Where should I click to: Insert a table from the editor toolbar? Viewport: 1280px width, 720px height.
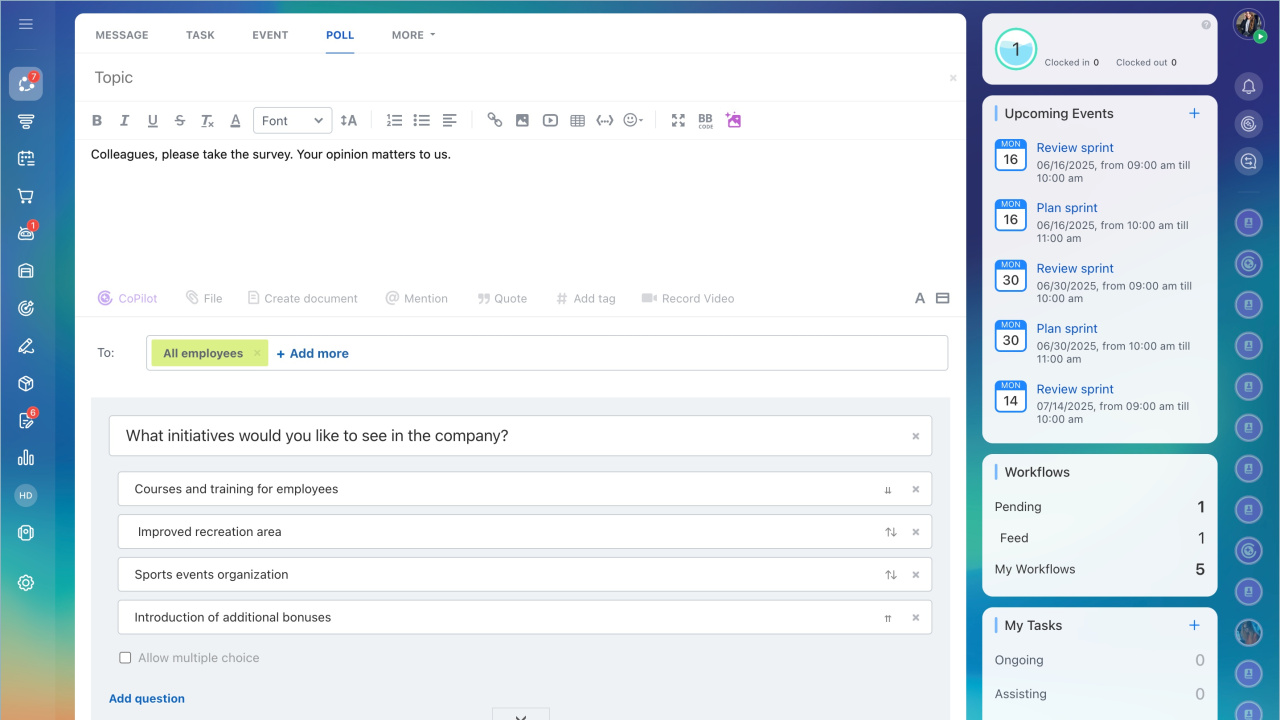[577, 120]
